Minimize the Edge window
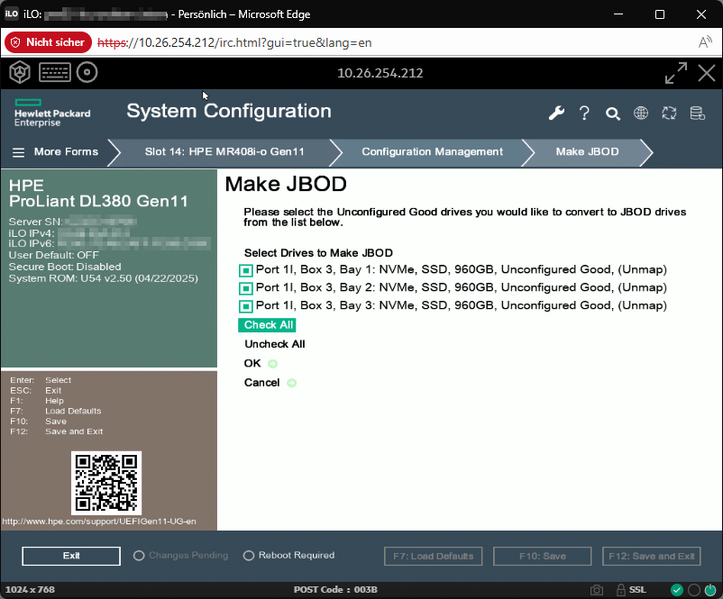This screenshot has width=723, height=599. point(618,14)
